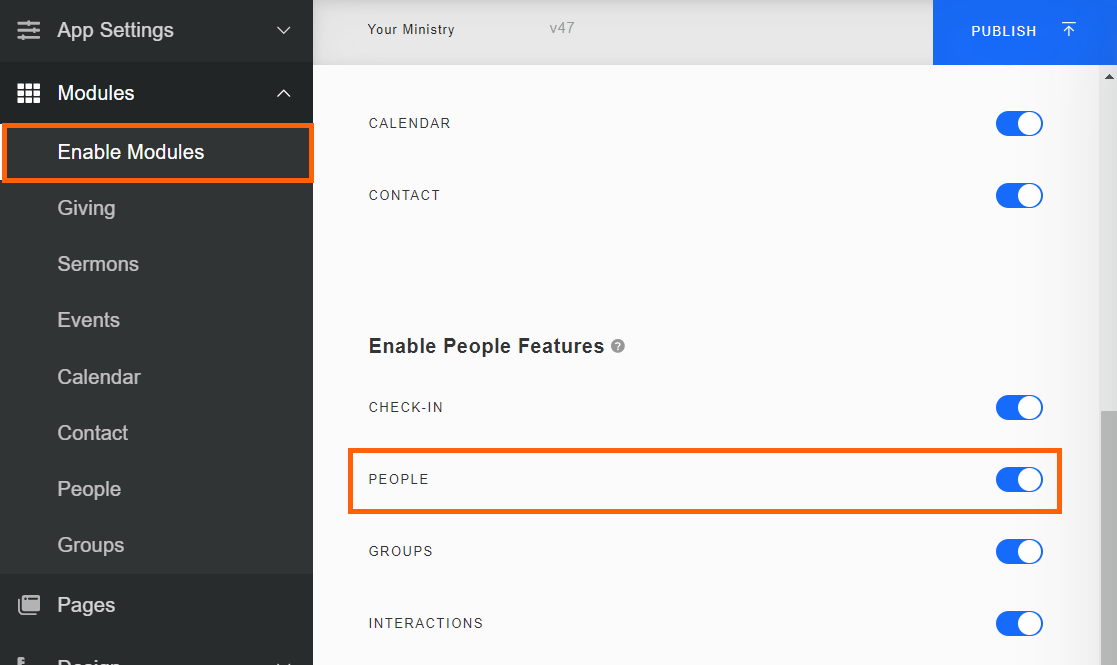Click the upload arrow inside the Publish button
Image resolution: width=1117 pixels, height=665 pixels.
[1069, 31]
